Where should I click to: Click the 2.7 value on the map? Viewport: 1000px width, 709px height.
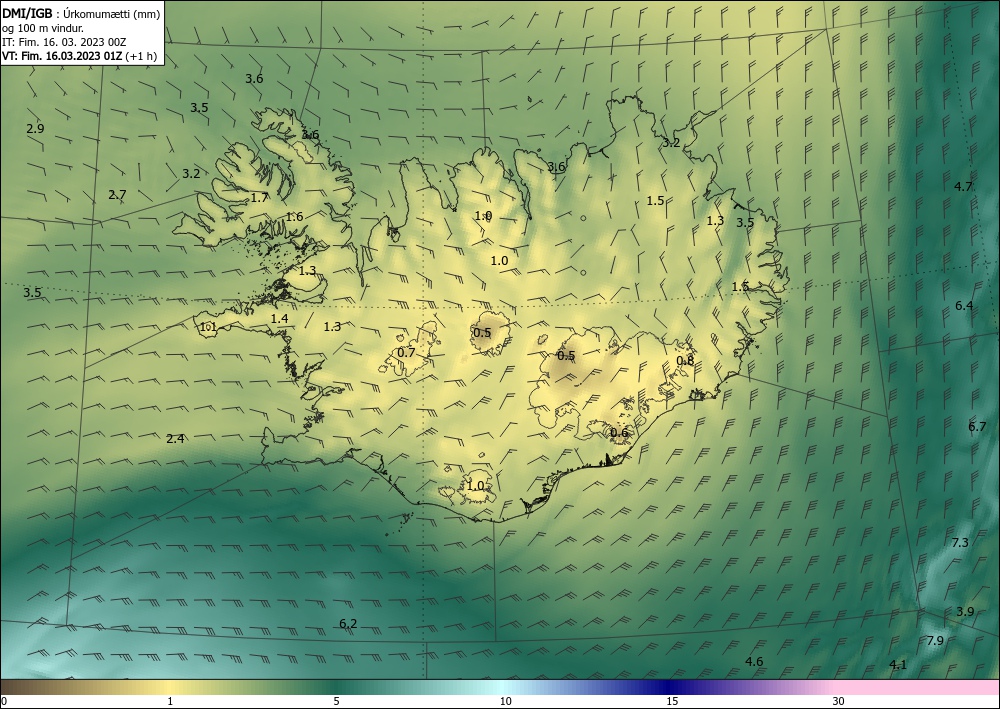[117, 195]
